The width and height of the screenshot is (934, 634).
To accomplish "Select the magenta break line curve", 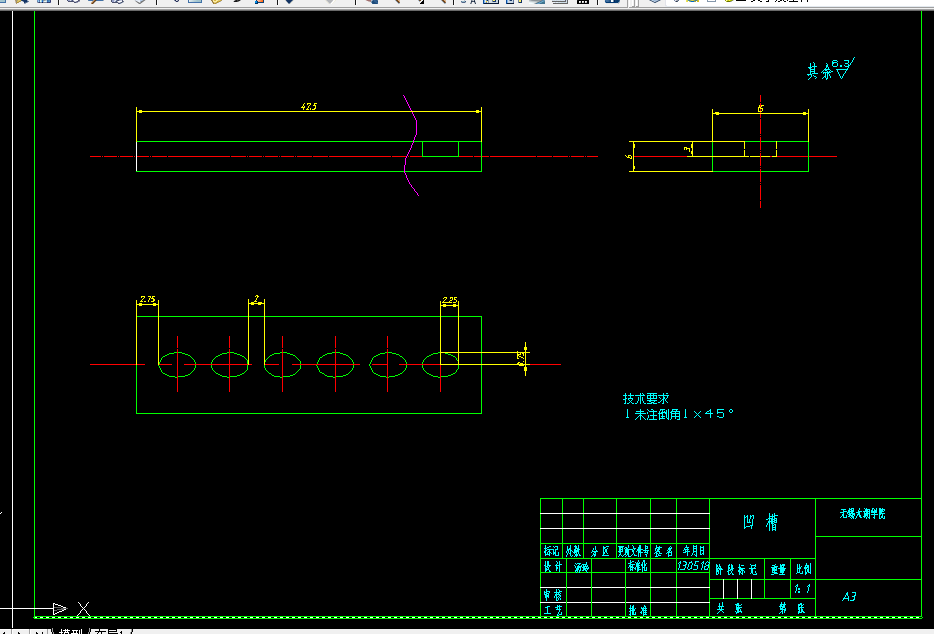I will coord(411,145).
